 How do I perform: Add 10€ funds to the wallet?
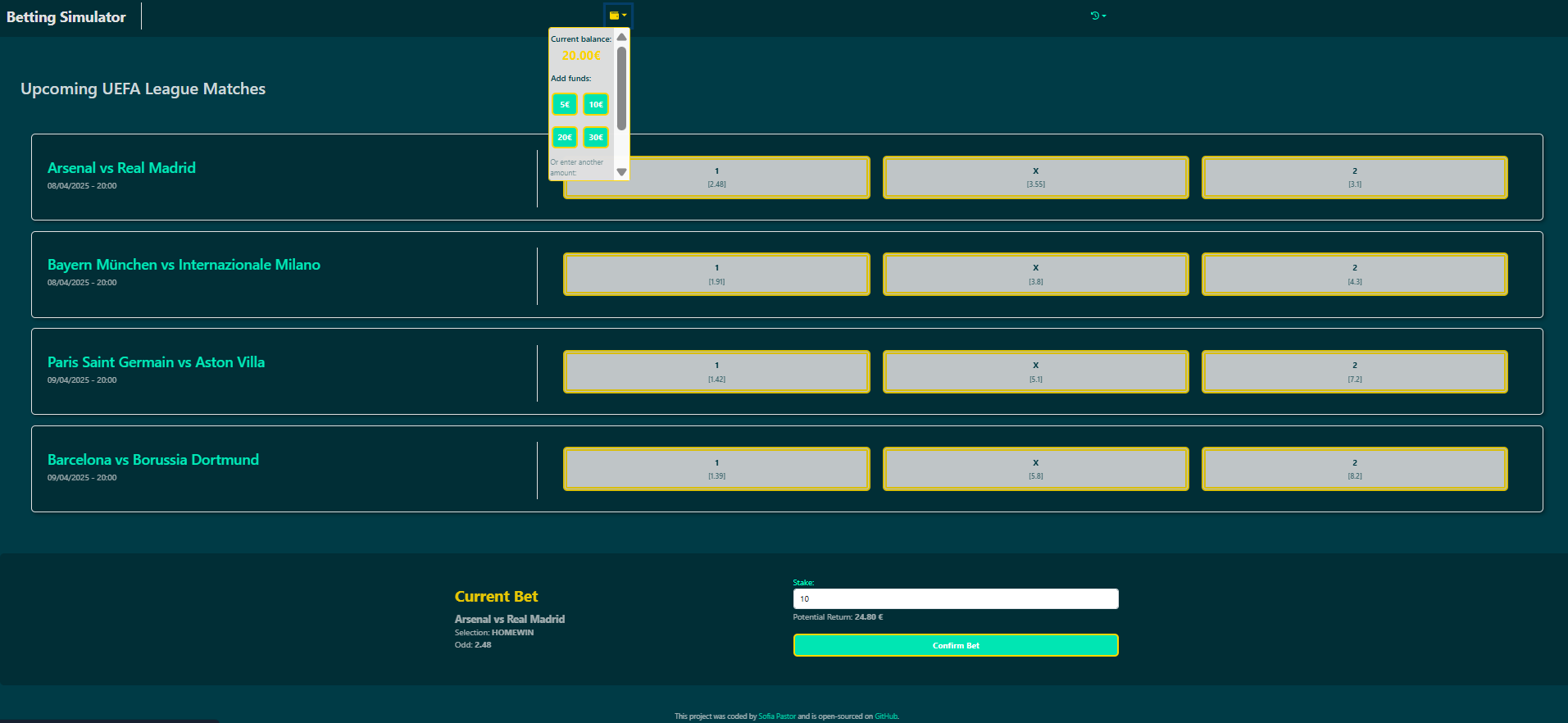click(596, 104)
